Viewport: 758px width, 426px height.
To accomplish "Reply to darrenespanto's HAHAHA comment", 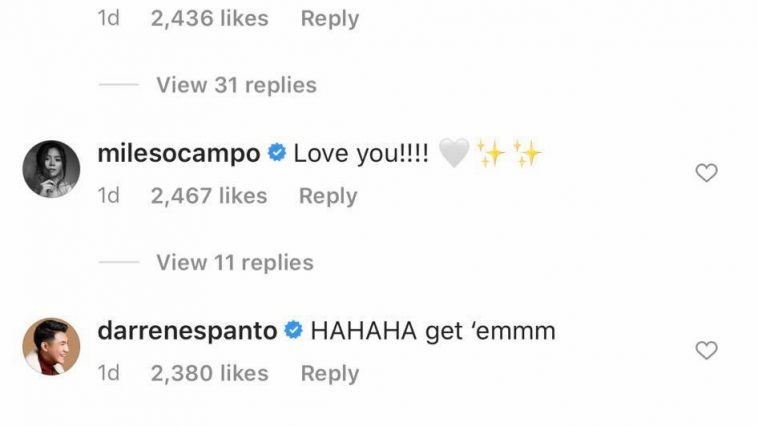I will click(x=330, y=374).
